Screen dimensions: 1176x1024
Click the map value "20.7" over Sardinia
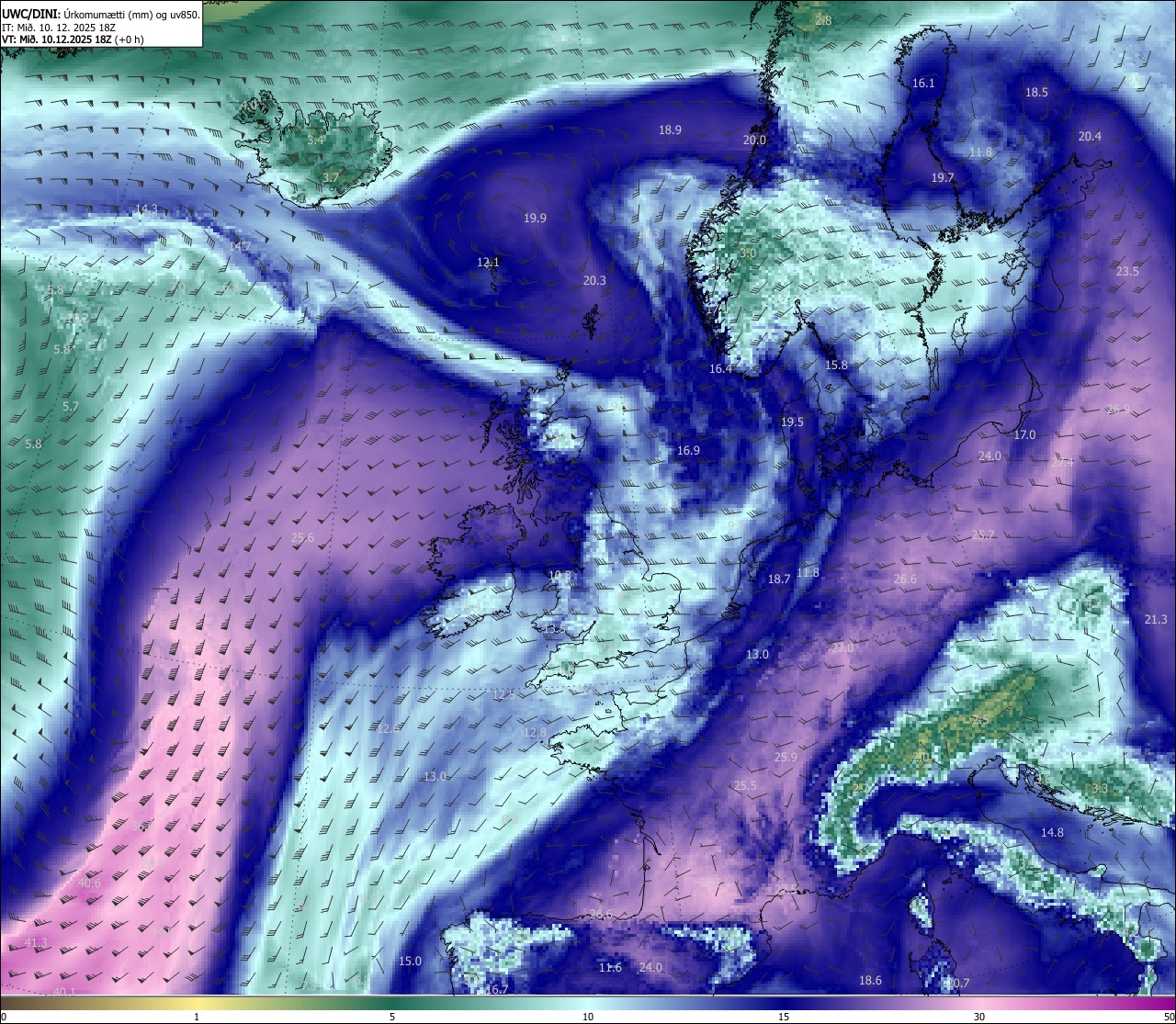pyautogui.click(x=957, y=984)
